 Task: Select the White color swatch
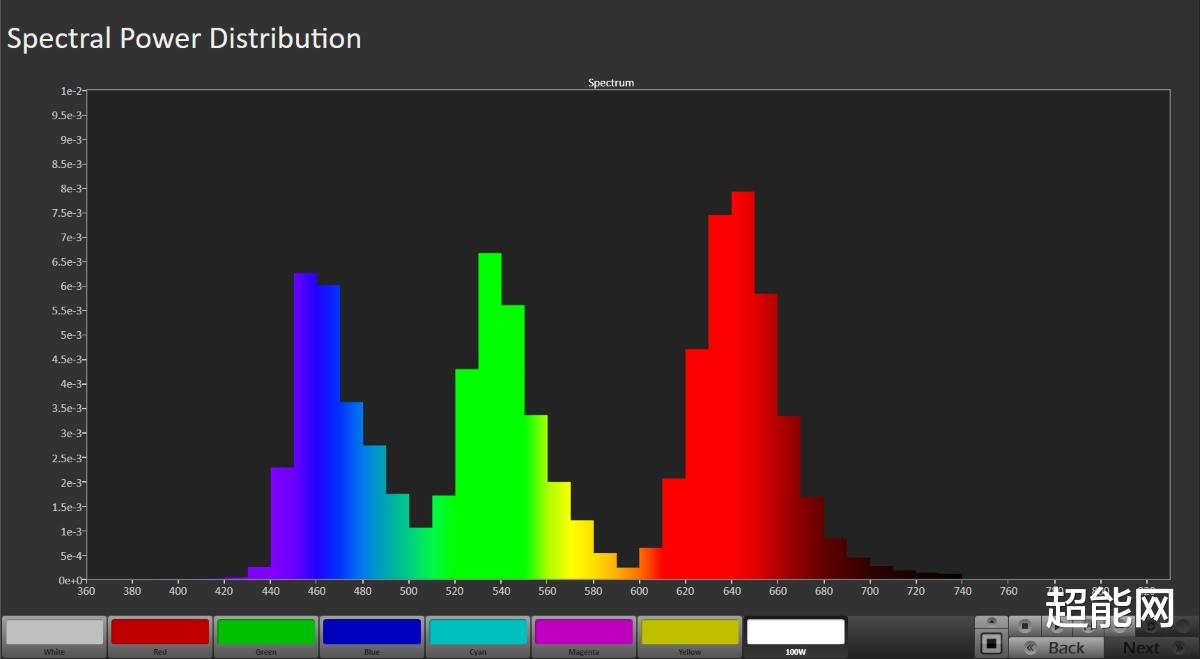coord(54,637)
